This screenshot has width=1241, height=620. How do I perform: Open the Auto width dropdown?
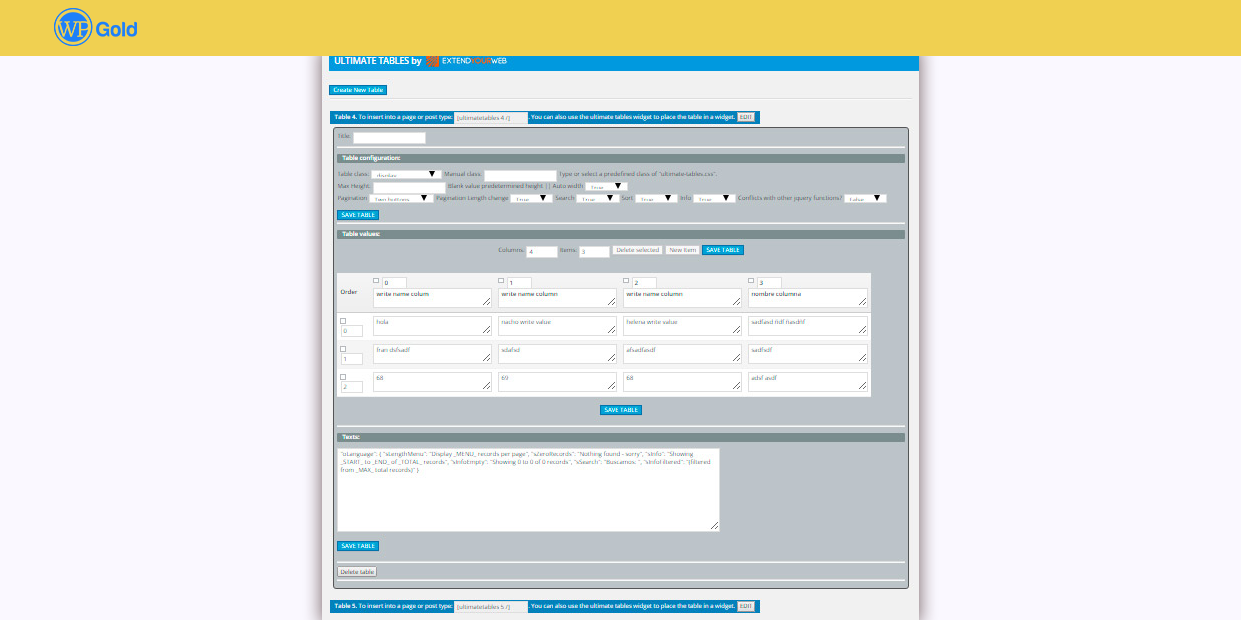(x=606, y=186)
